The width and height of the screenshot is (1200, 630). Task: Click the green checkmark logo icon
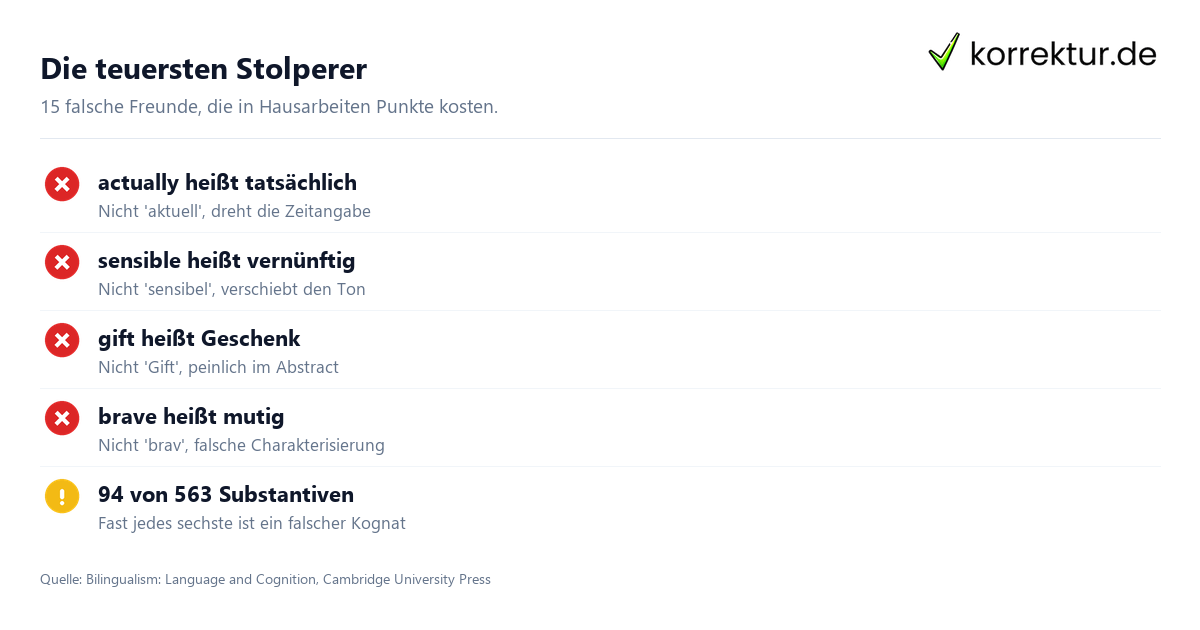[944, 52]
